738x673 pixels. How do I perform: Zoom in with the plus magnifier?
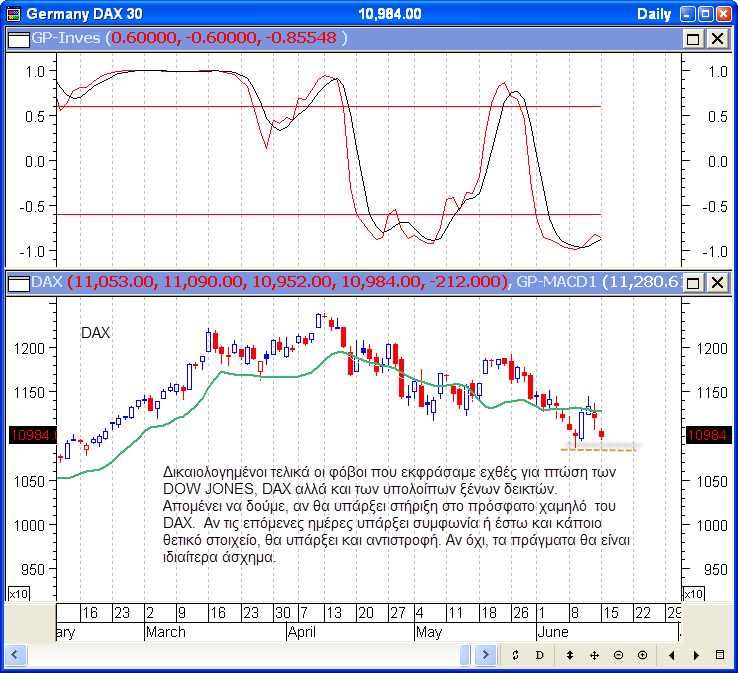(642, 655)
